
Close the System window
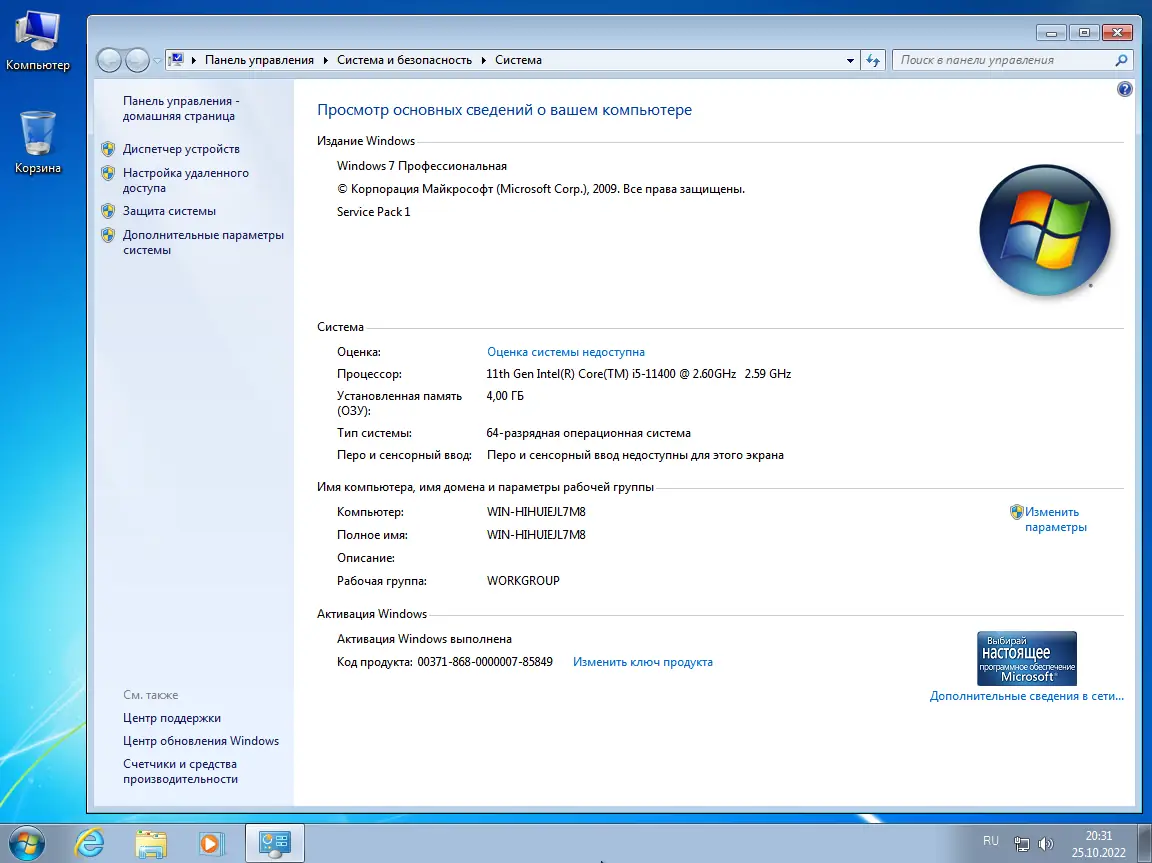pyautogui.click(x=1117, y=33)
